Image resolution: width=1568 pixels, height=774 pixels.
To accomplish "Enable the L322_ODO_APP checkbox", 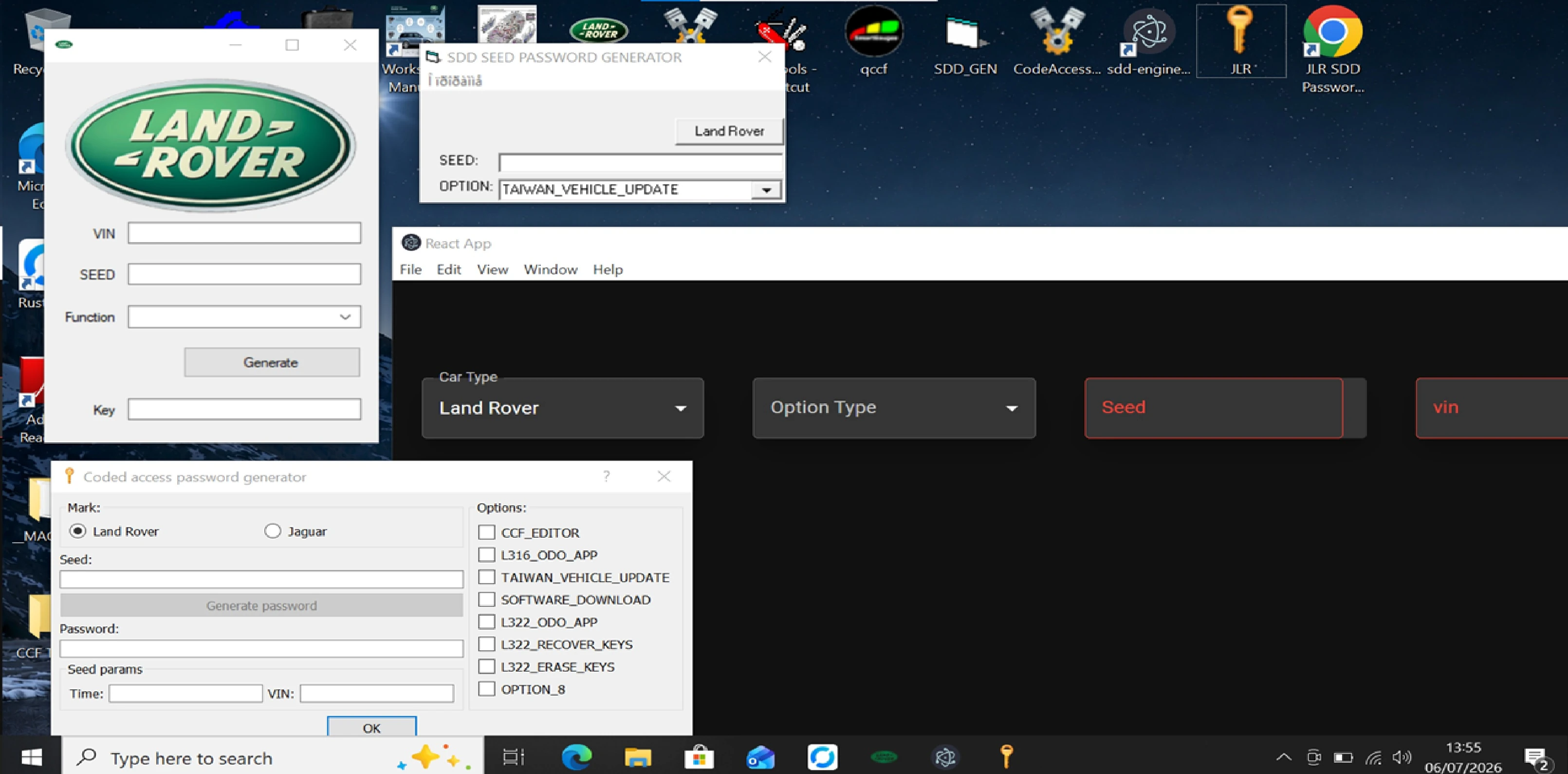I will pos(486,622).
